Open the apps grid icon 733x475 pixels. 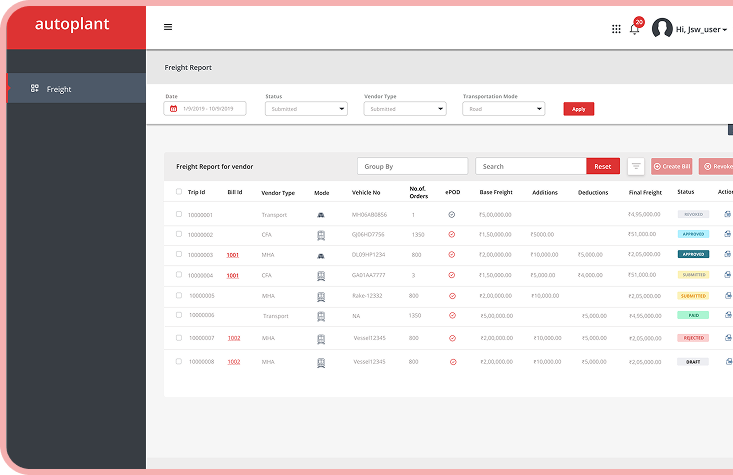(x=616, y=29)
